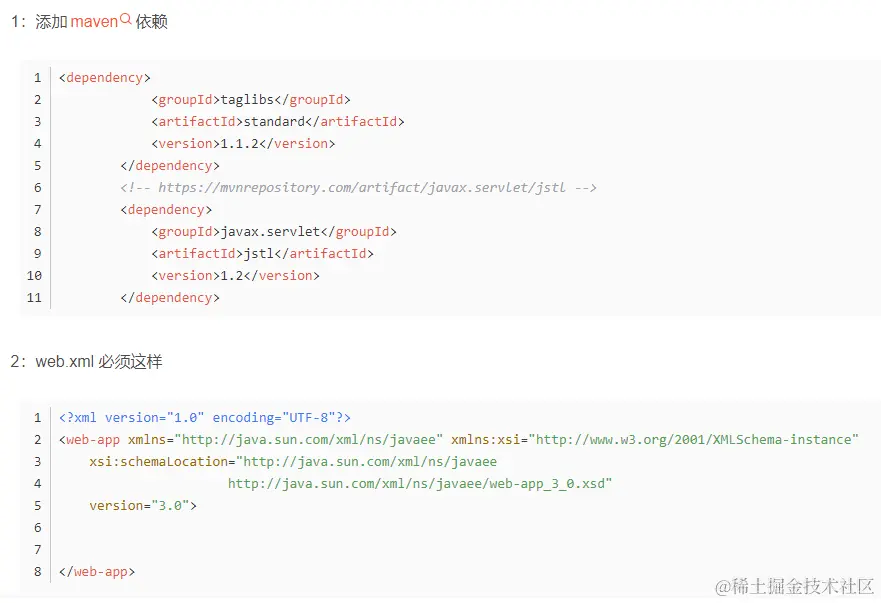The height and width of the screenshot is (603, 881).
Task: Click the jstl artifactId code line
Action: 262,254
